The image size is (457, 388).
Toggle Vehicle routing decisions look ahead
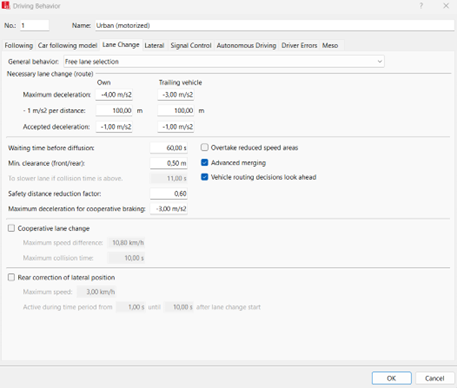click(x=205, y=177)
